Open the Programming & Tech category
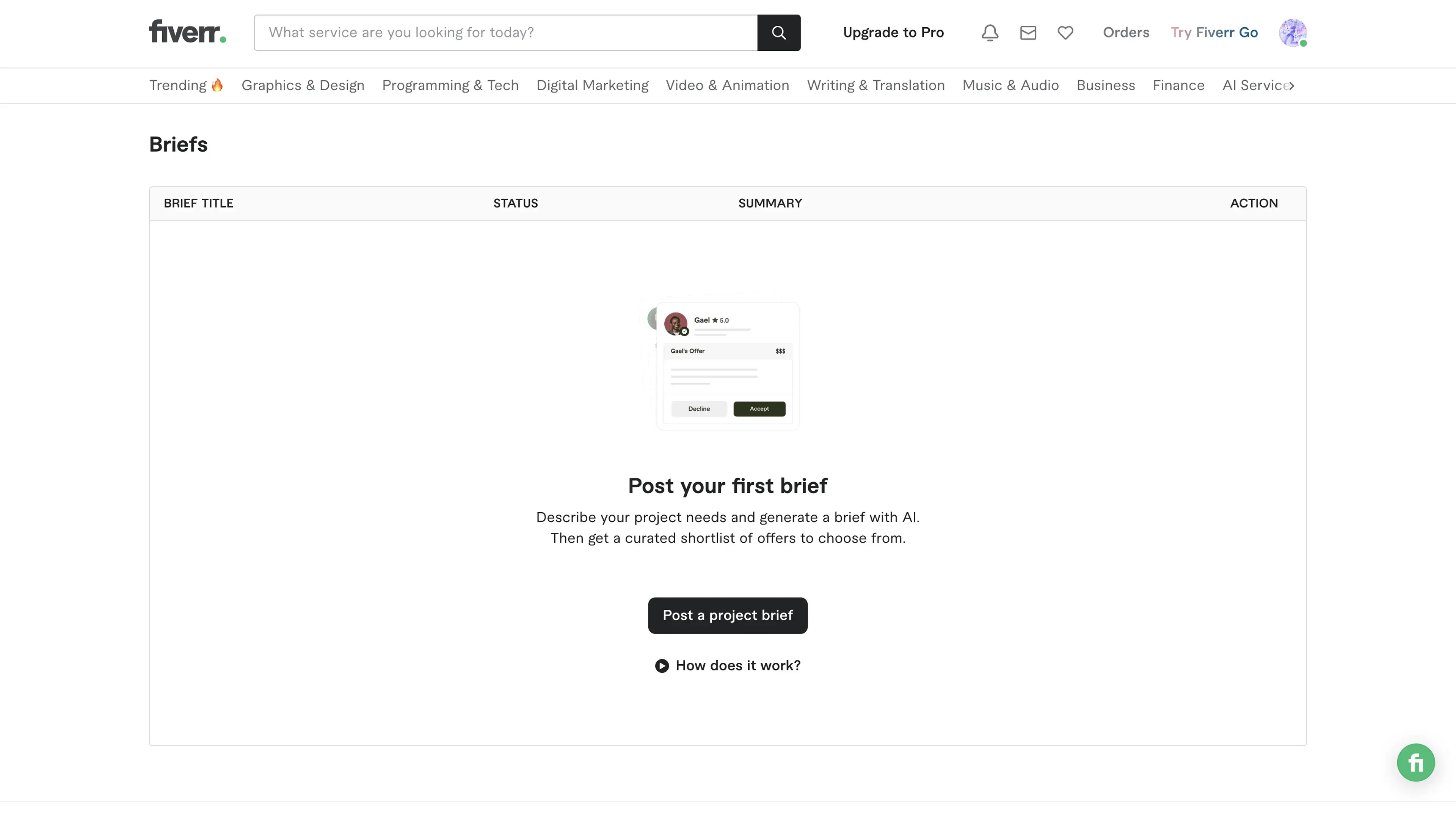This screenshot has width=1456, height=819. [x=450, y=85]
